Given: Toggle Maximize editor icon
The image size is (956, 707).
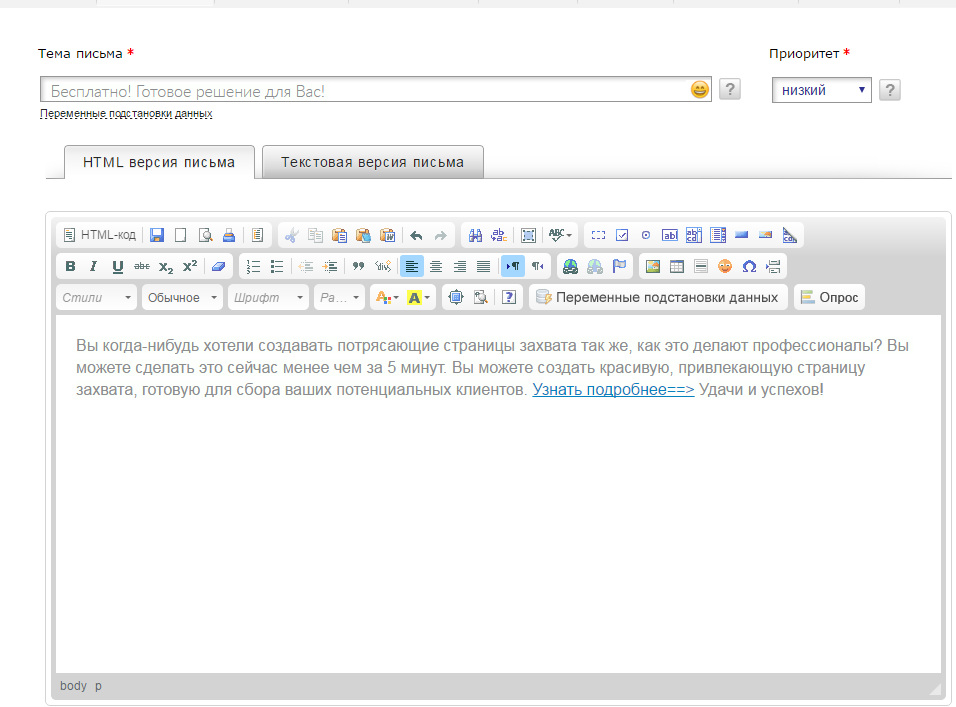Looking at the screenshot, I should pos(455,297).
